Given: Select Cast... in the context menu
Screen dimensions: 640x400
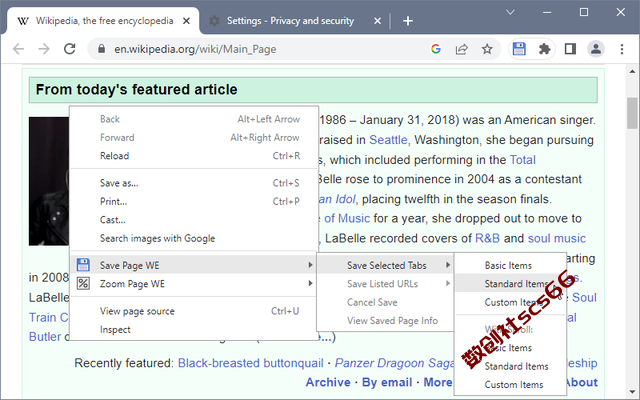Looking at the screenshot, I should 194,220.
